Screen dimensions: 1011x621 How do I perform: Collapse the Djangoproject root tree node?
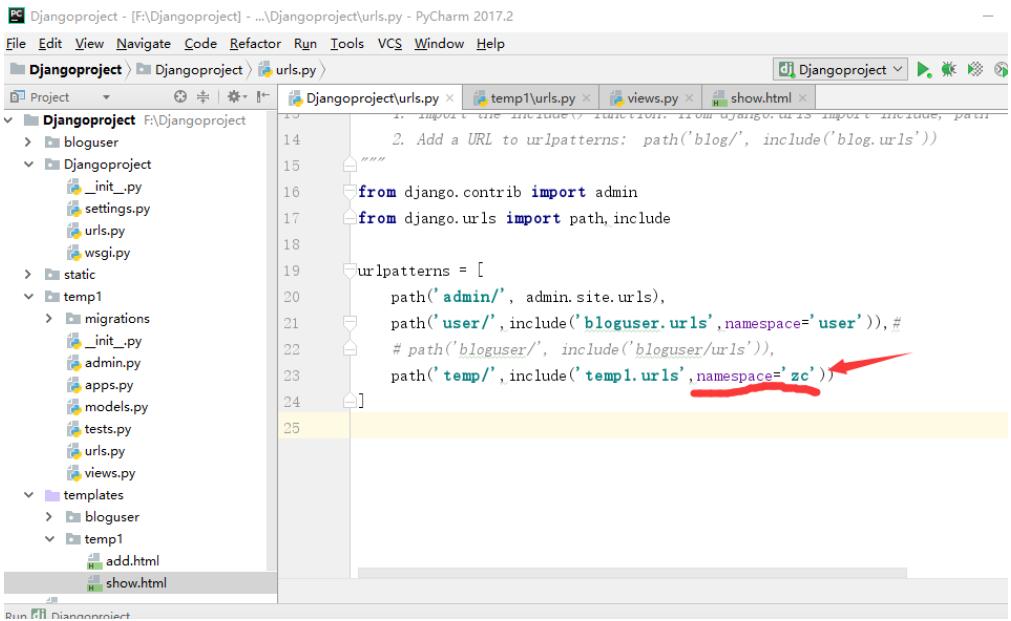[9, 120]
